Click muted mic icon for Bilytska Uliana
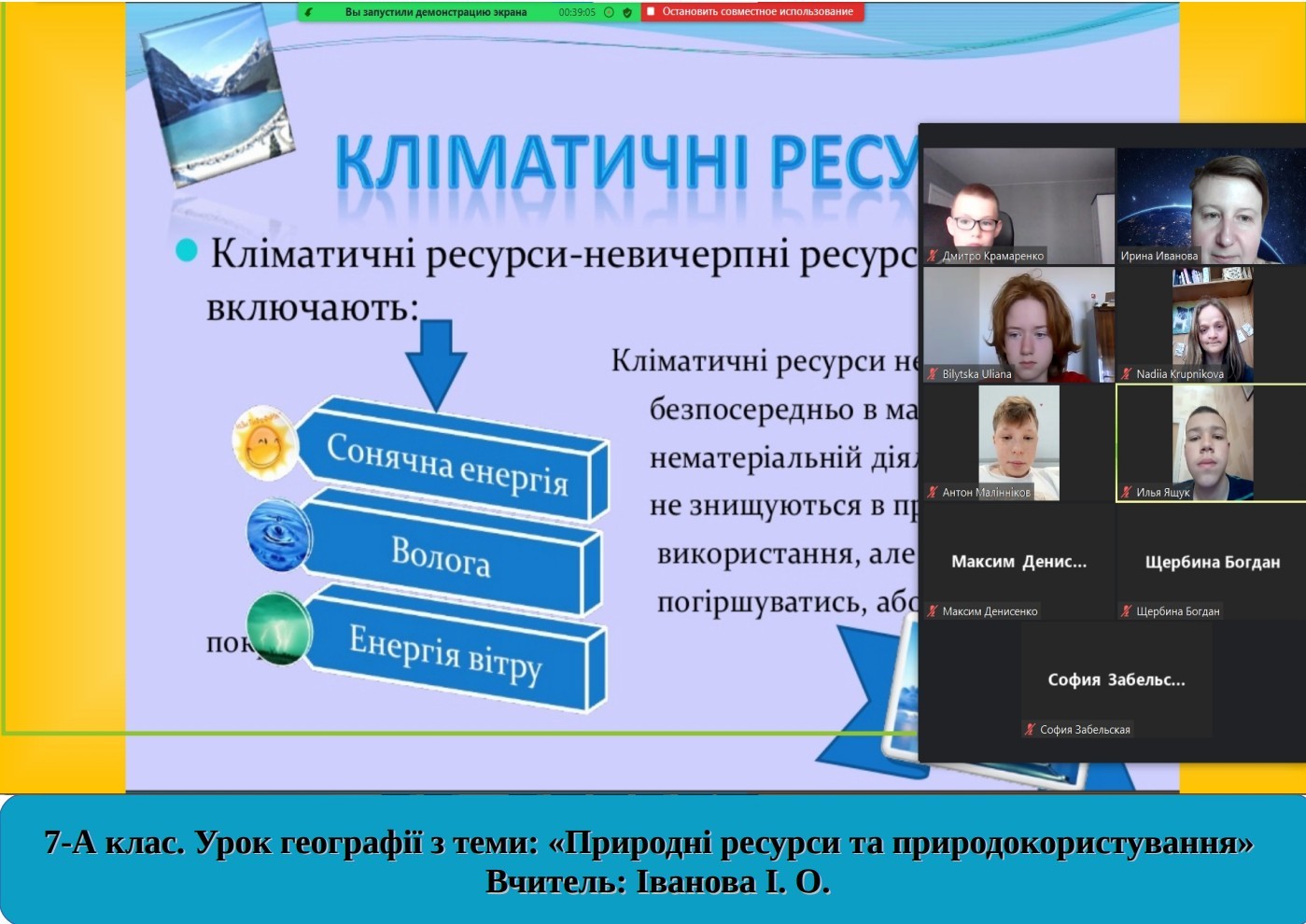 pyautogui.click(x=933, y=374)
